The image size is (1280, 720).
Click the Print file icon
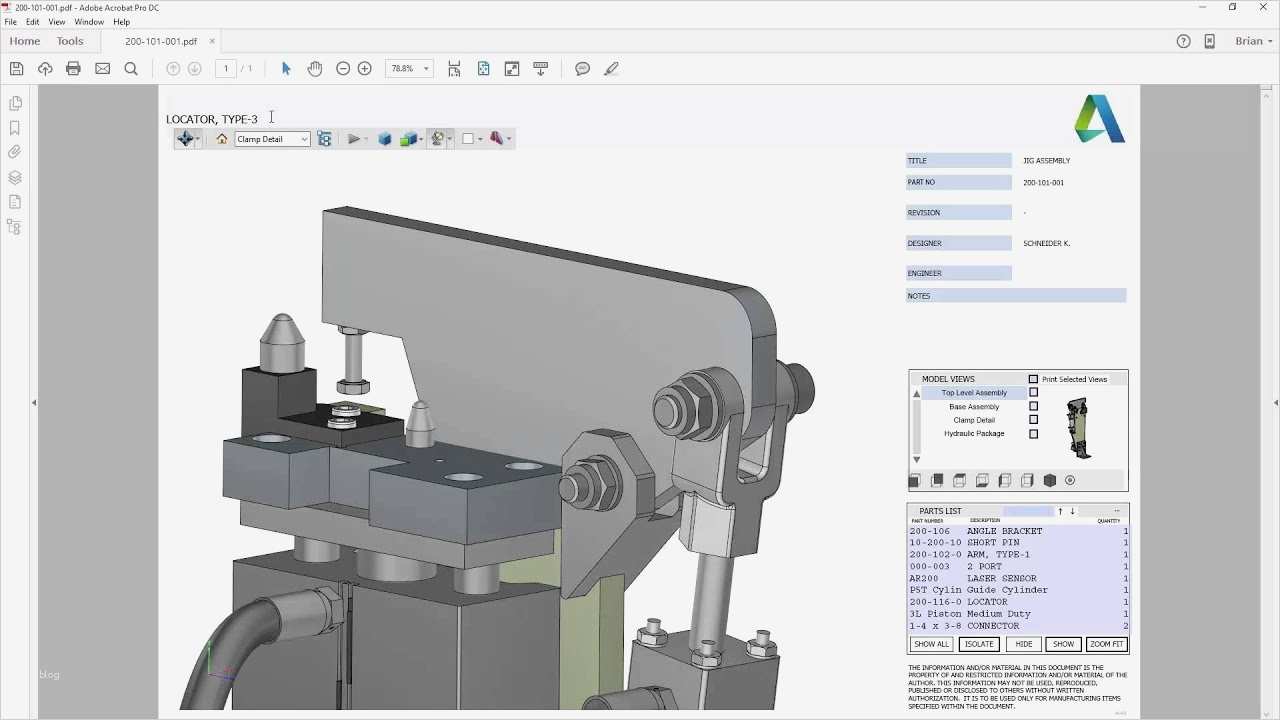73,69
